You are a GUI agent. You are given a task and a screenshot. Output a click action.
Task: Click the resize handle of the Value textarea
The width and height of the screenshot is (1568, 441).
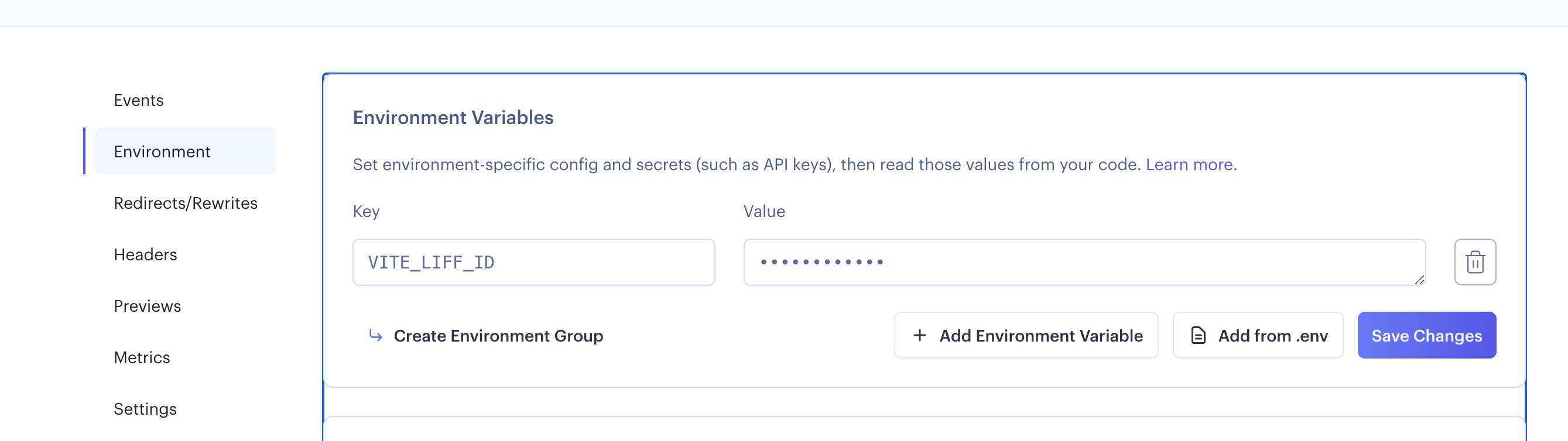(x=1419, y=280)
